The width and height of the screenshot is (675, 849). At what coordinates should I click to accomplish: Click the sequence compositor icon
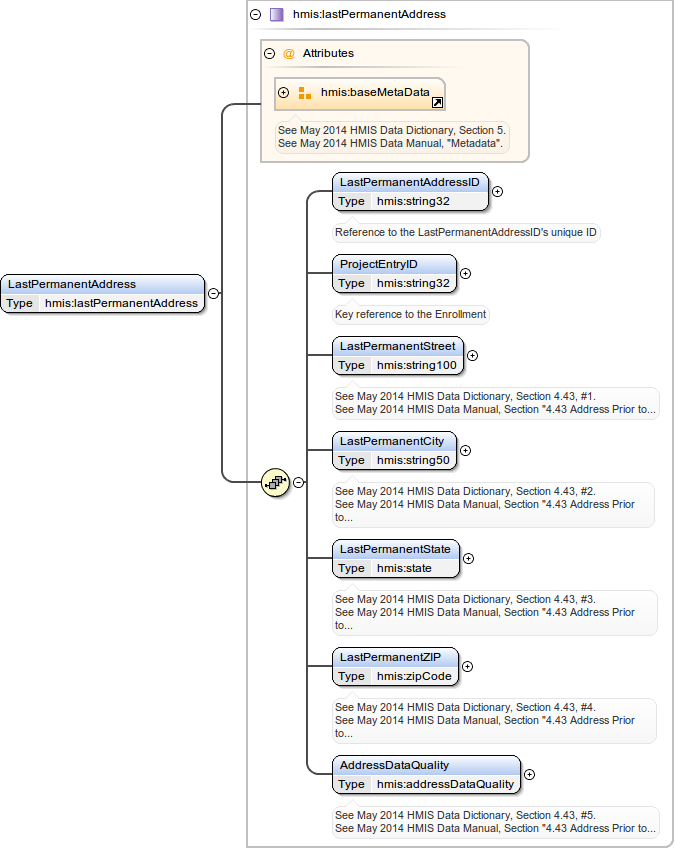[275, 482]
